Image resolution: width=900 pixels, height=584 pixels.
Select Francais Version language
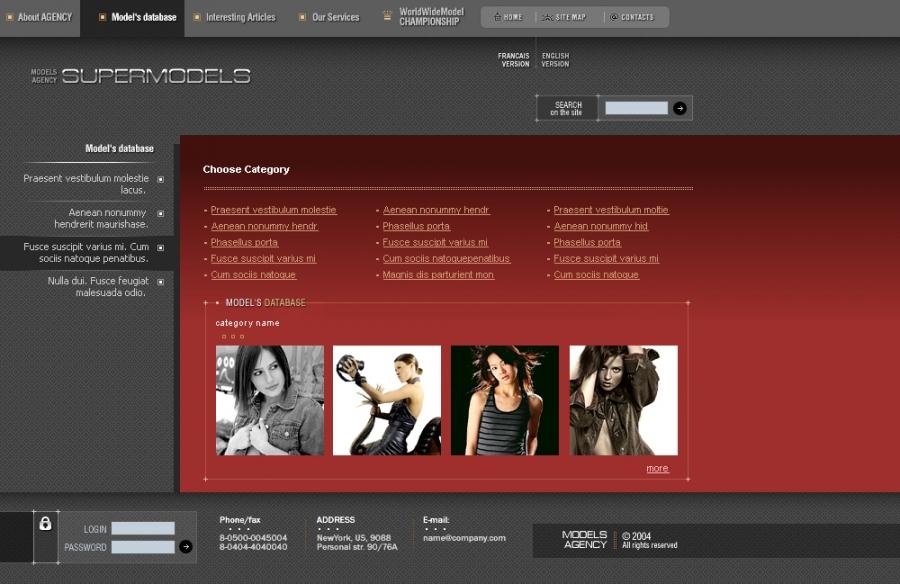514,60
